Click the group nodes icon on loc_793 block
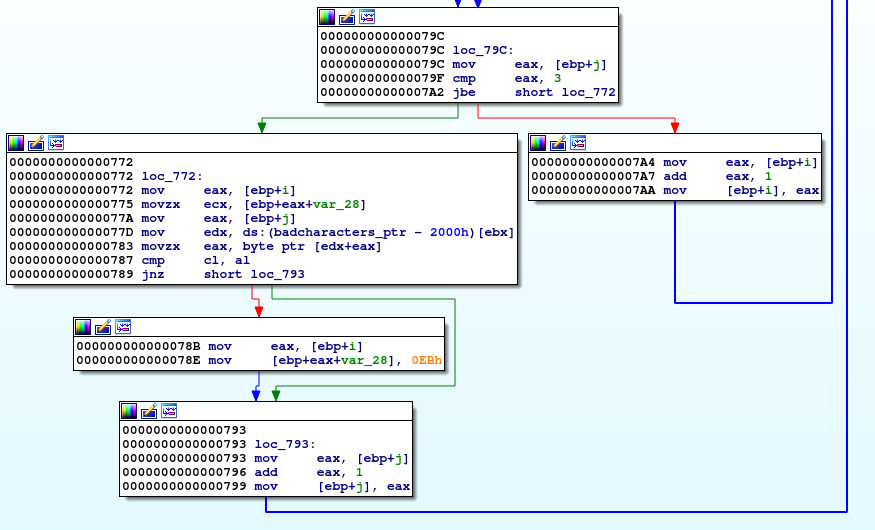875x530 pixels. coord(170,411)
